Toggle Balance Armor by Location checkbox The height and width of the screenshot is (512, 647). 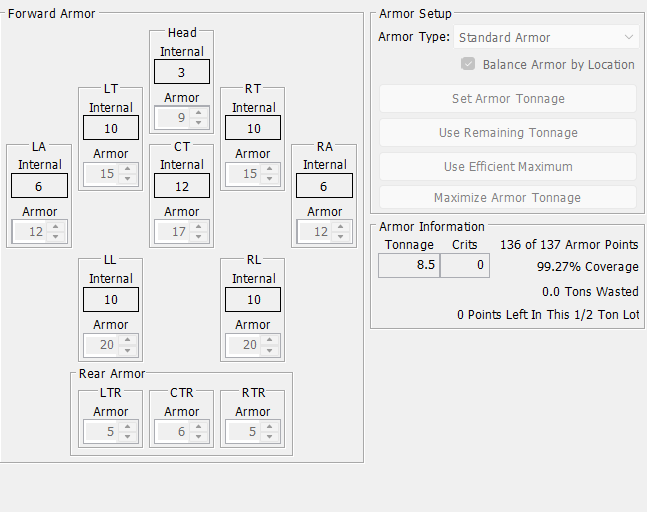(468, 64)
